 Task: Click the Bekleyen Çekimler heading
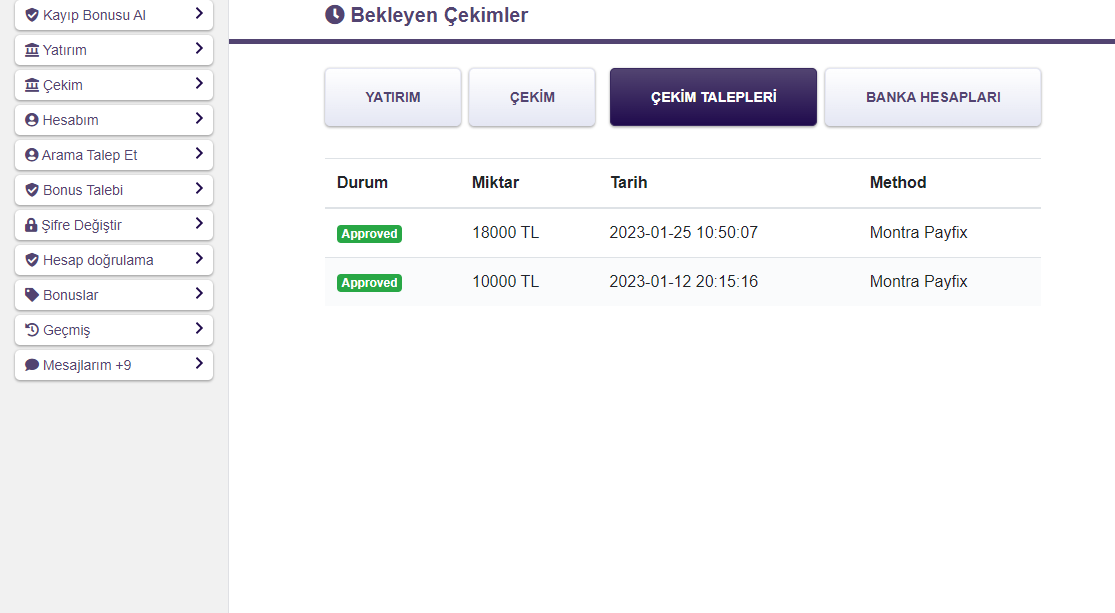pyautogui.click(x=439, y=15)
